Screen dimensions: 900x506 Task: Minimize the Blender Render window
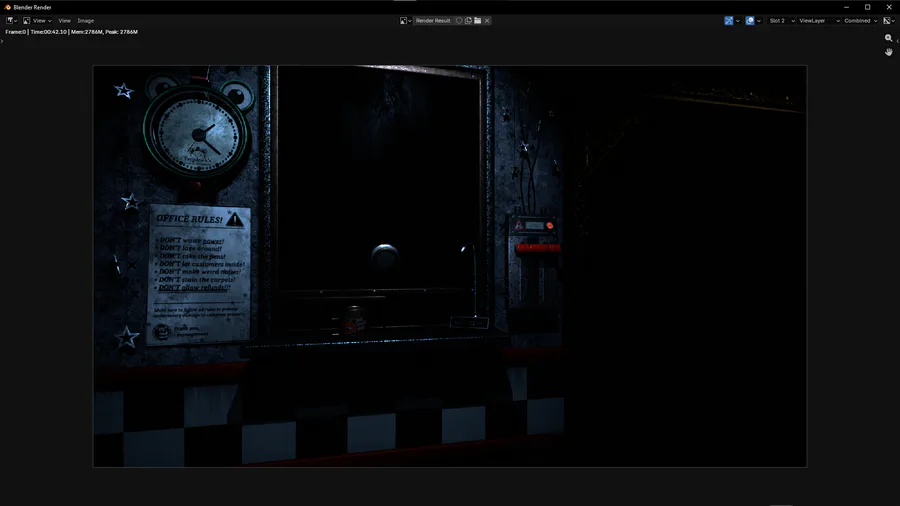click(x=846, y=7)
